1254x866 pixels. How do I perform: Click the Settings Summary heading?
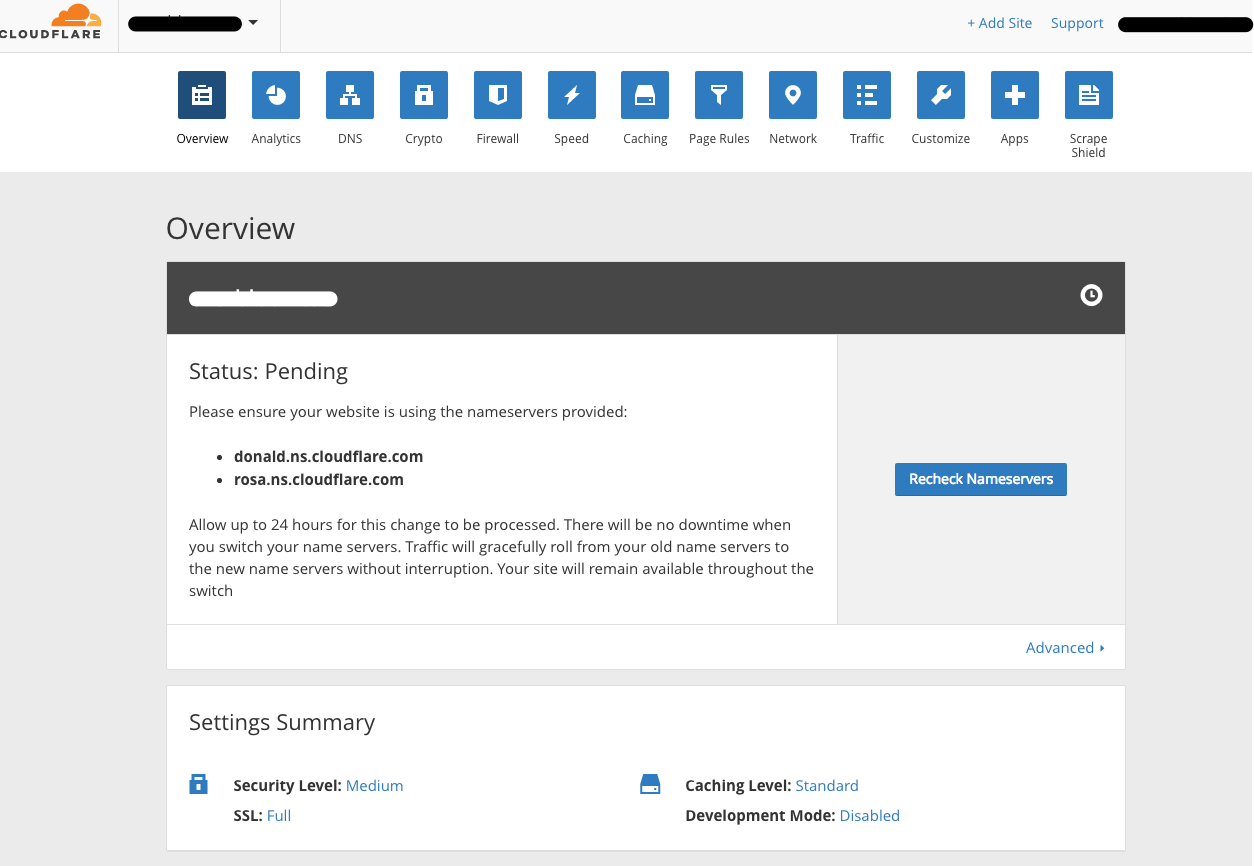tap(282, 722)
